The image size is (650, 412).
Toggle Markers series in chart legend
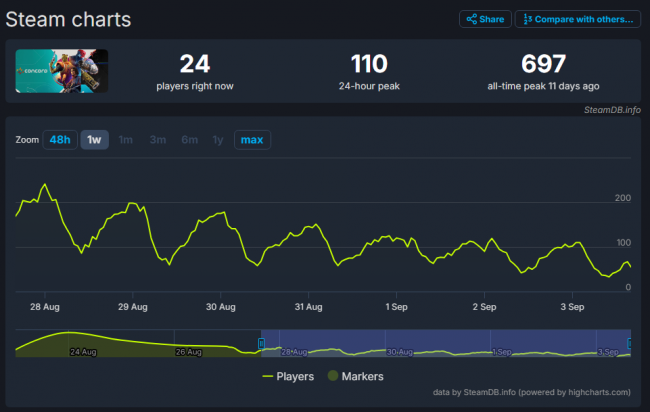[354, 377]
